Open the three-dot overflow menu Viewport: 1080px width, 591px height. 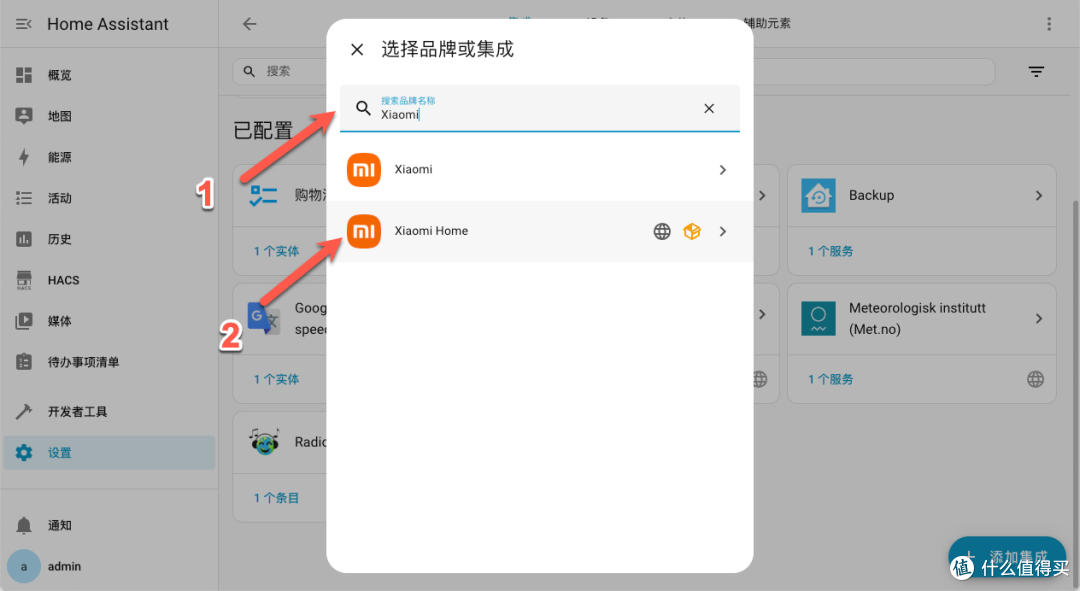pyautogui.click(x=1049, y=24)
